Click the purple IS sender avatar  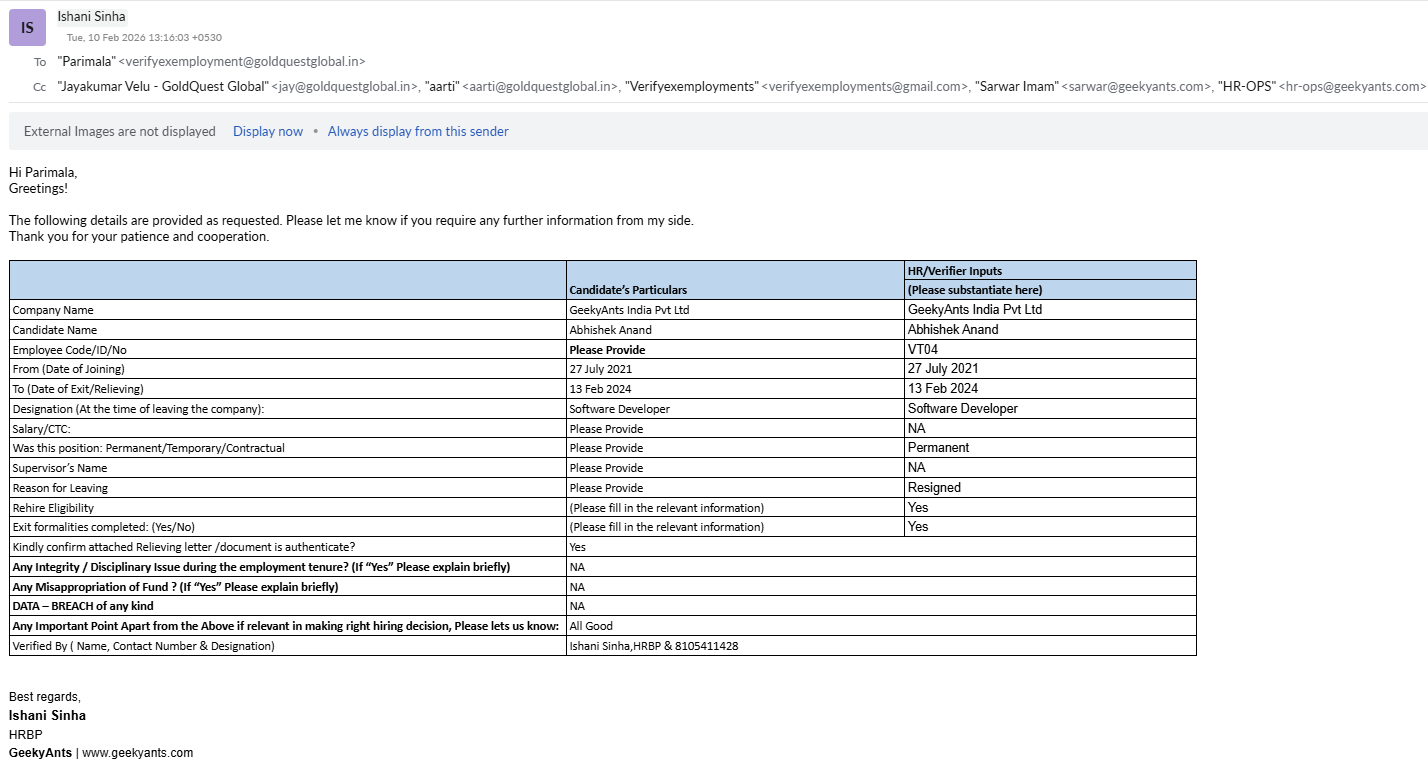coord(27,27)
